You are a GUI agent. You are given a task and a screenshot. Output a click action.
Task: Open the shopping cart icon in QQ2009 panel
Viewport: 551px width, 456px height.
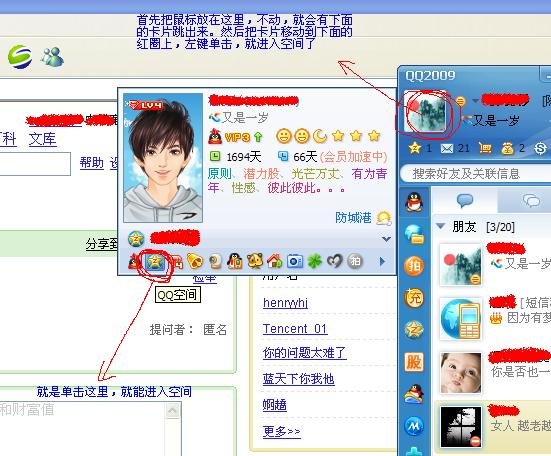(485, 149)
